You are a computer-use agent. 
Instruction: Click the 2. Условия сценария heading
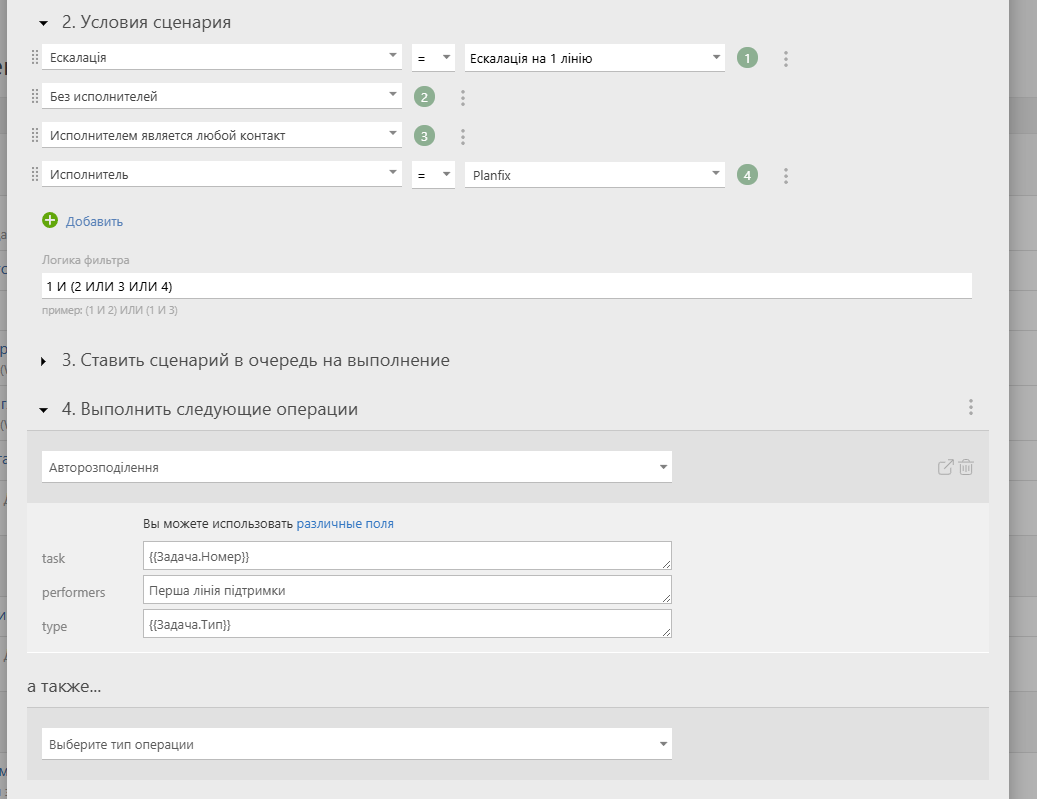[x=146, y=22]
